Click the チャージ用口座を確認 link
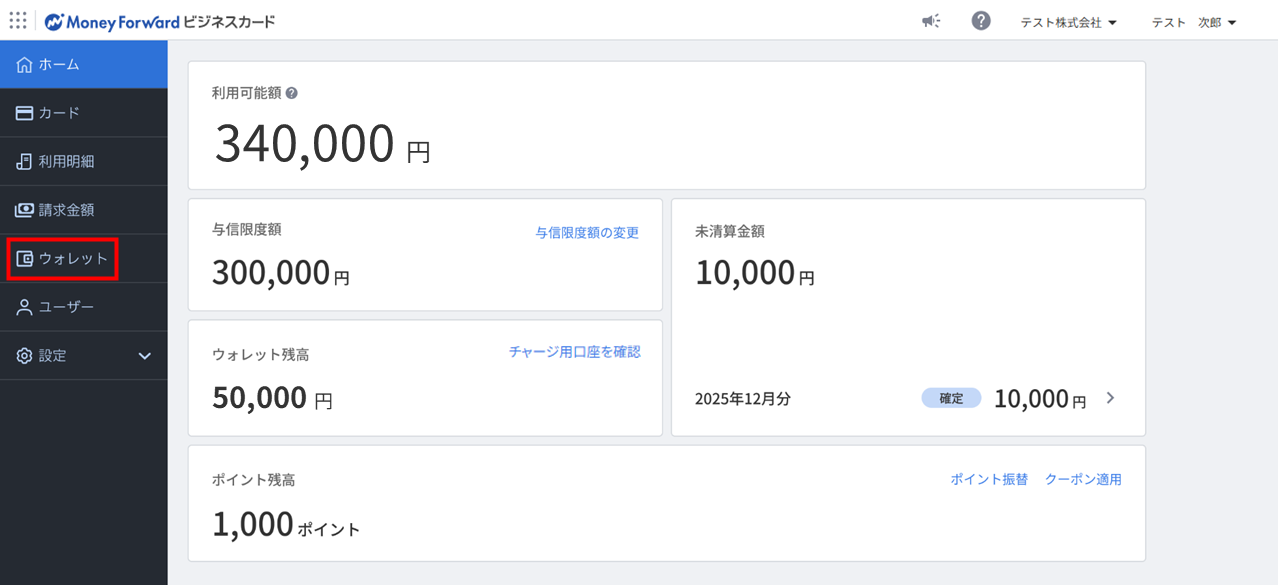Screen dimensions: 1278x585 pos(574,352)
